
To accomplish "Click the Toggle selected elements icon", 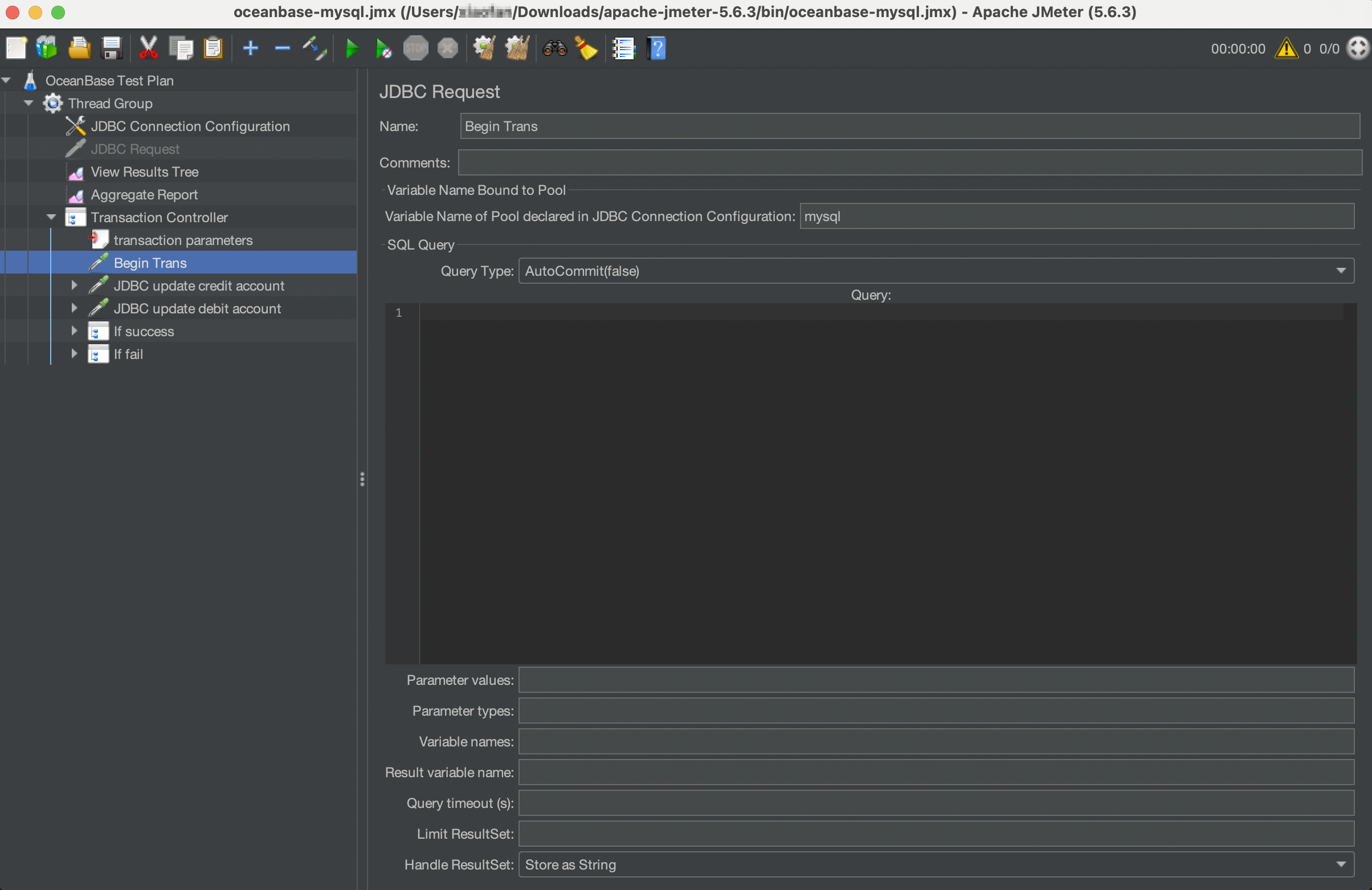I will tap(315, 48).
